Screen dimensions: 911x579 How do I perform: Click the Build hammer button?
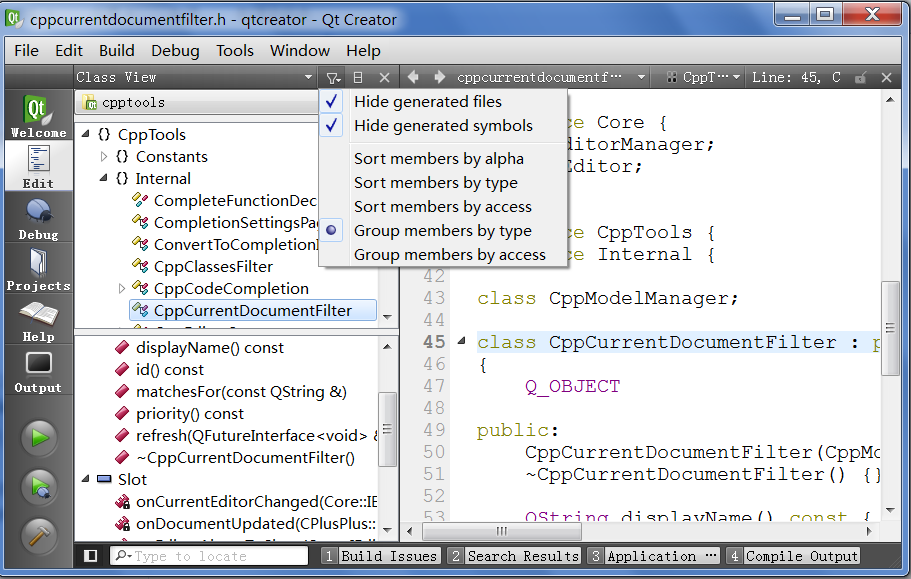point(40,535)
